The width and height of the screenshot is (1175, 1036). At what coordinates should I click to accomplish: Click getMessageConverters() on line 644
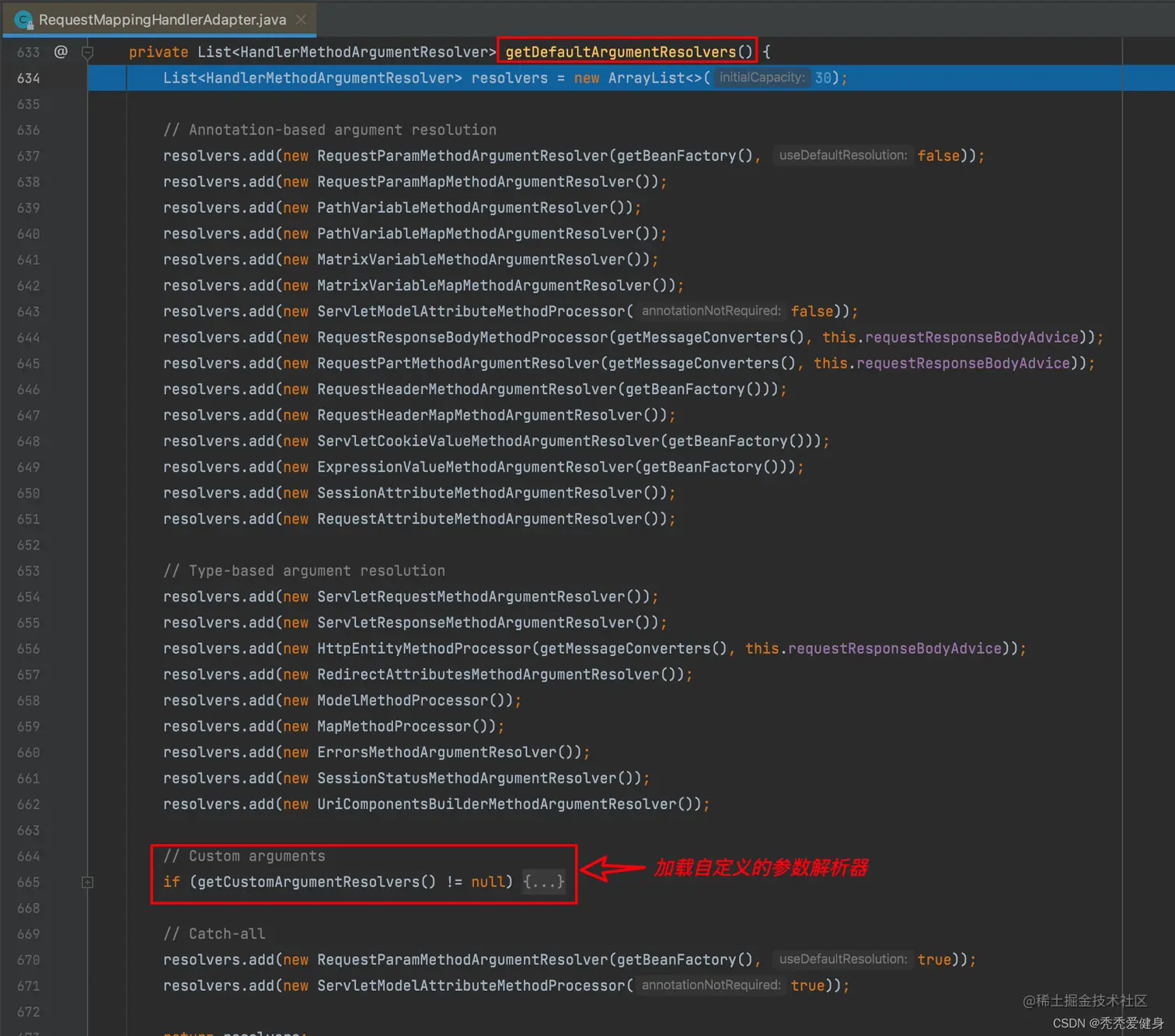point(711,337)
